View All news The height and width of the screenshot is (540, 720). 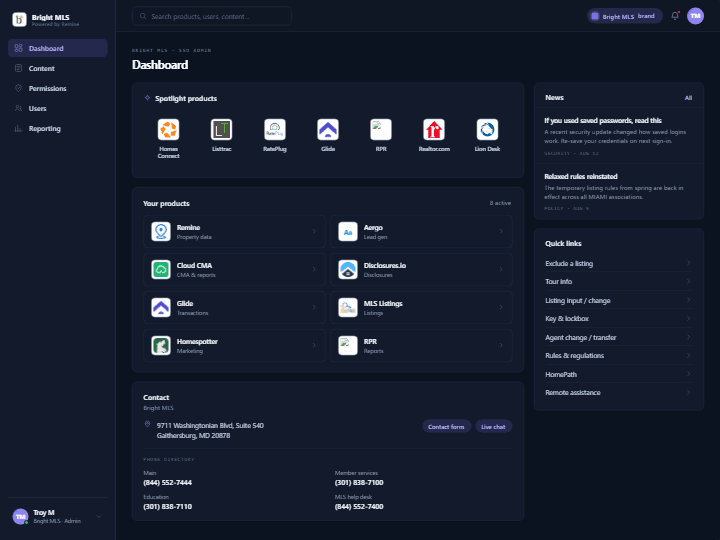pyautogui.click(x=688, y=98)
